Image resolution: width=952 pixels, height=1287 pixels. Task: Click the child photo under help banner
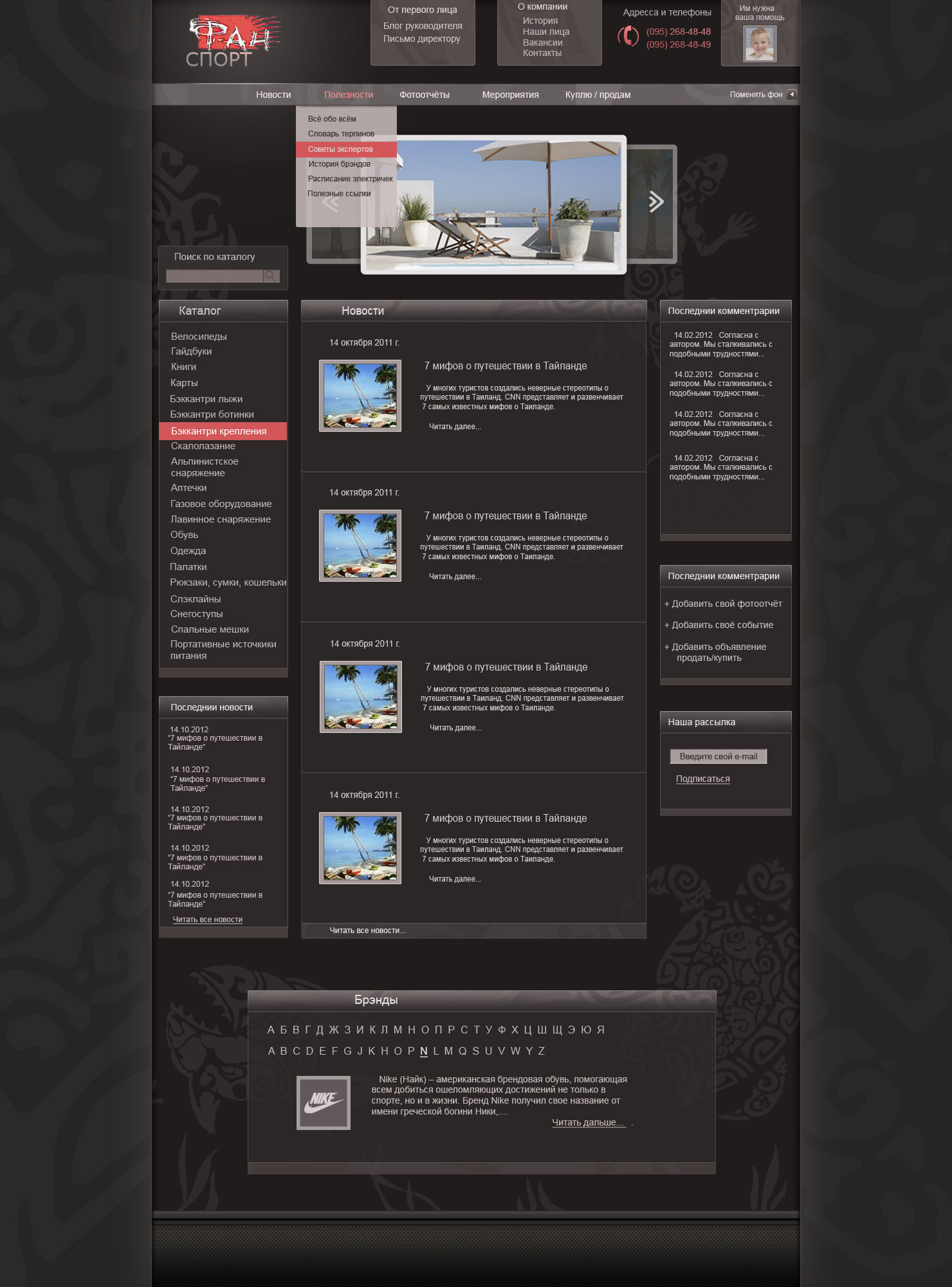760,44
